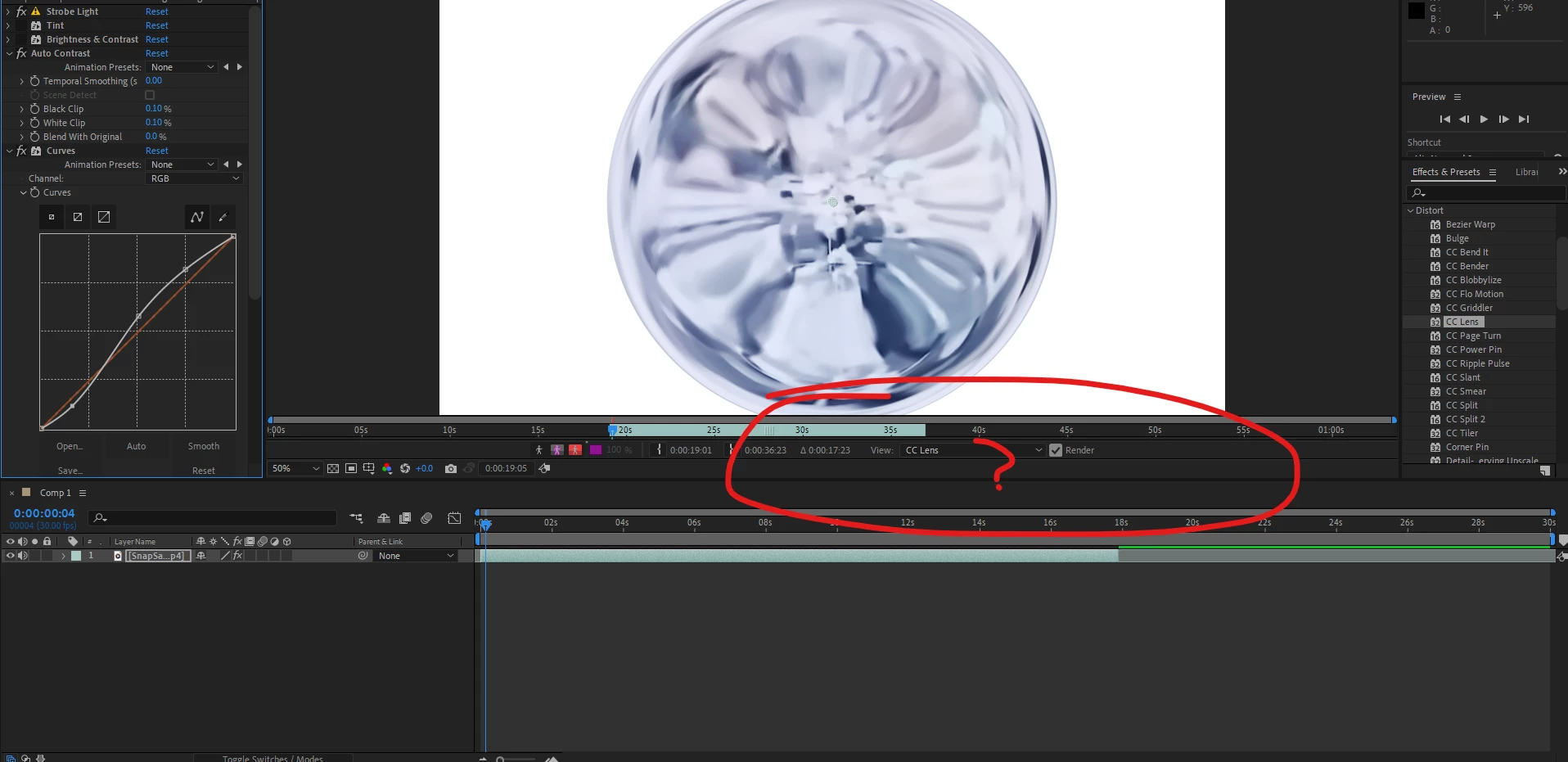Expand the Black Clip property
The height and width of the screenshot is (762, 1568).
click(22, 109)
